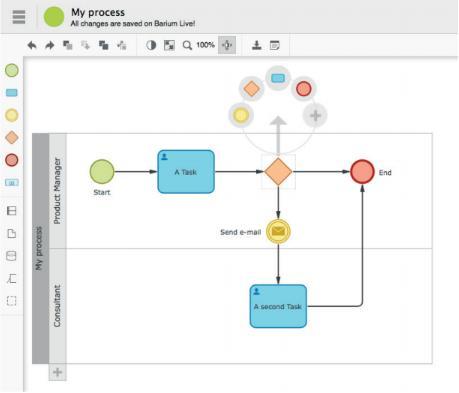Select the 'A second Task' node
The height and width of the screenshot is (393, 459).
click(x=278, y=306)
